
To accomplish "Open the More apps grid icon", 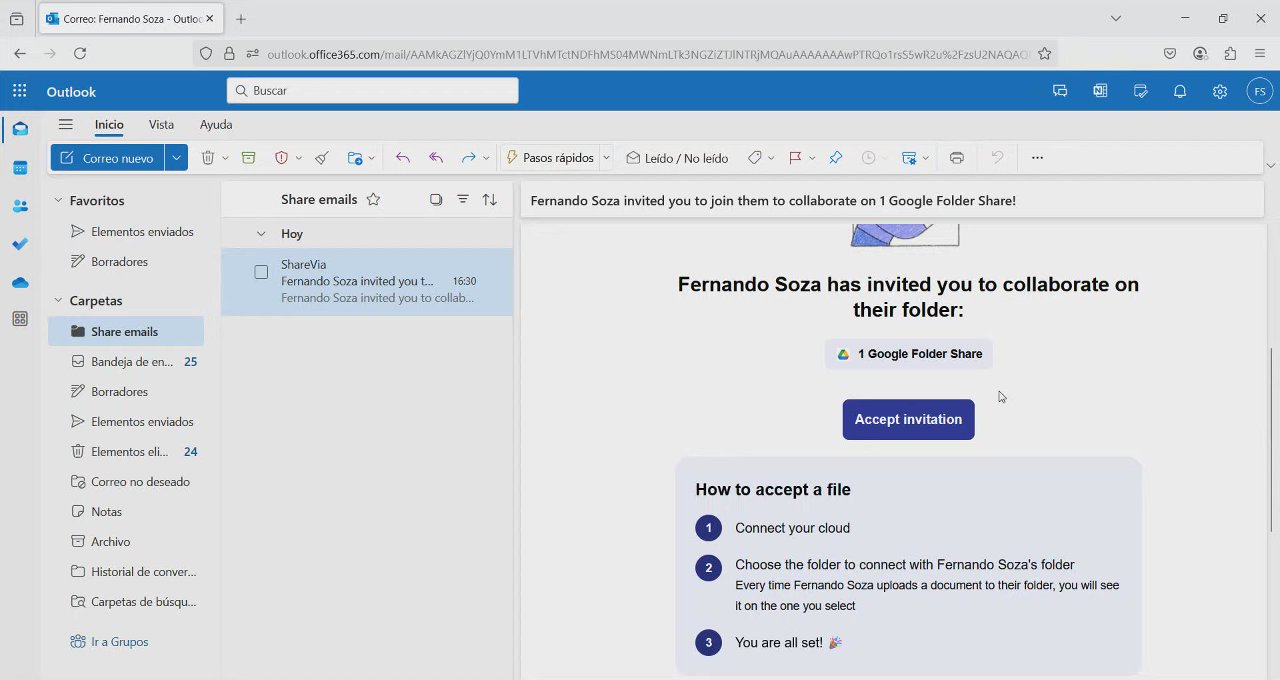I will click(x=20, y=319).
